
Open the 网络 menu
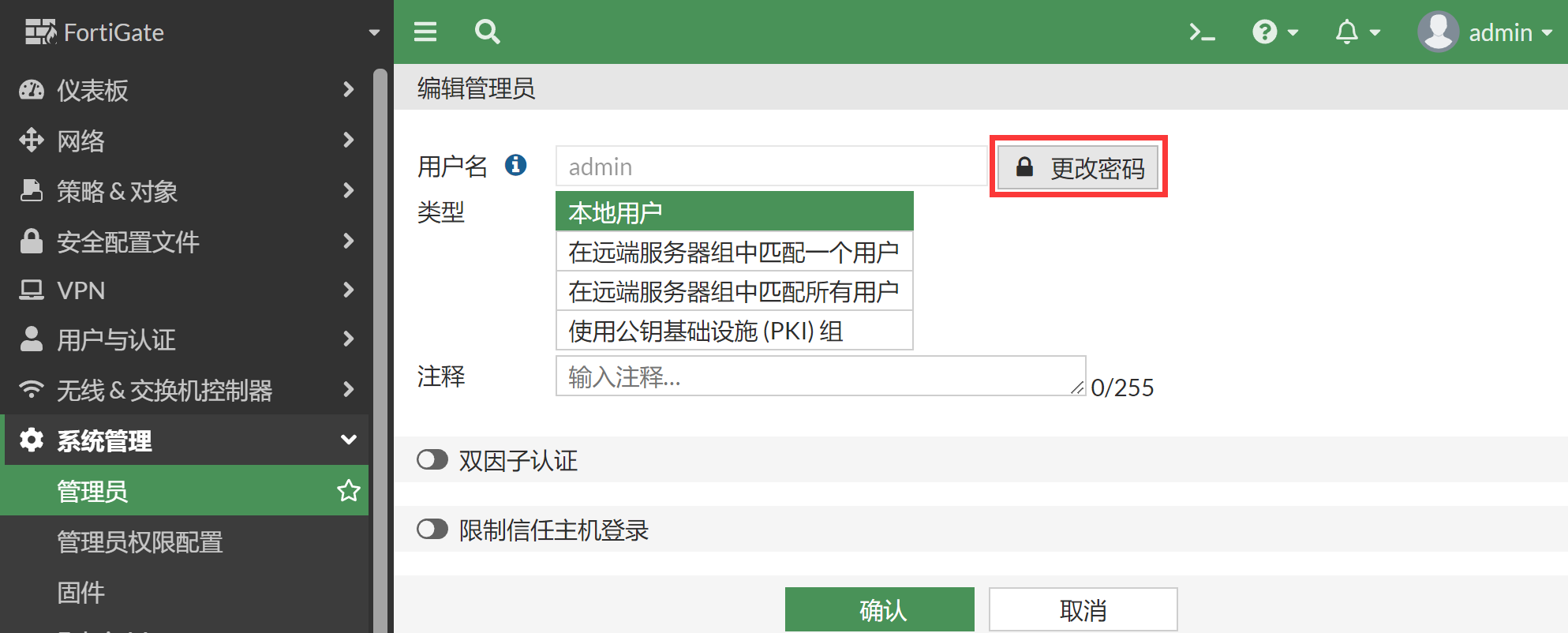(80, 140)
